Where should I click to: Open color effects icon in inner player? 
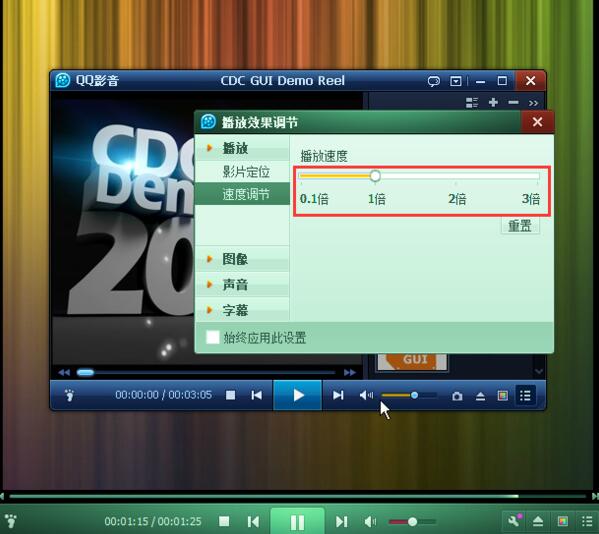[x=503, y=396]
